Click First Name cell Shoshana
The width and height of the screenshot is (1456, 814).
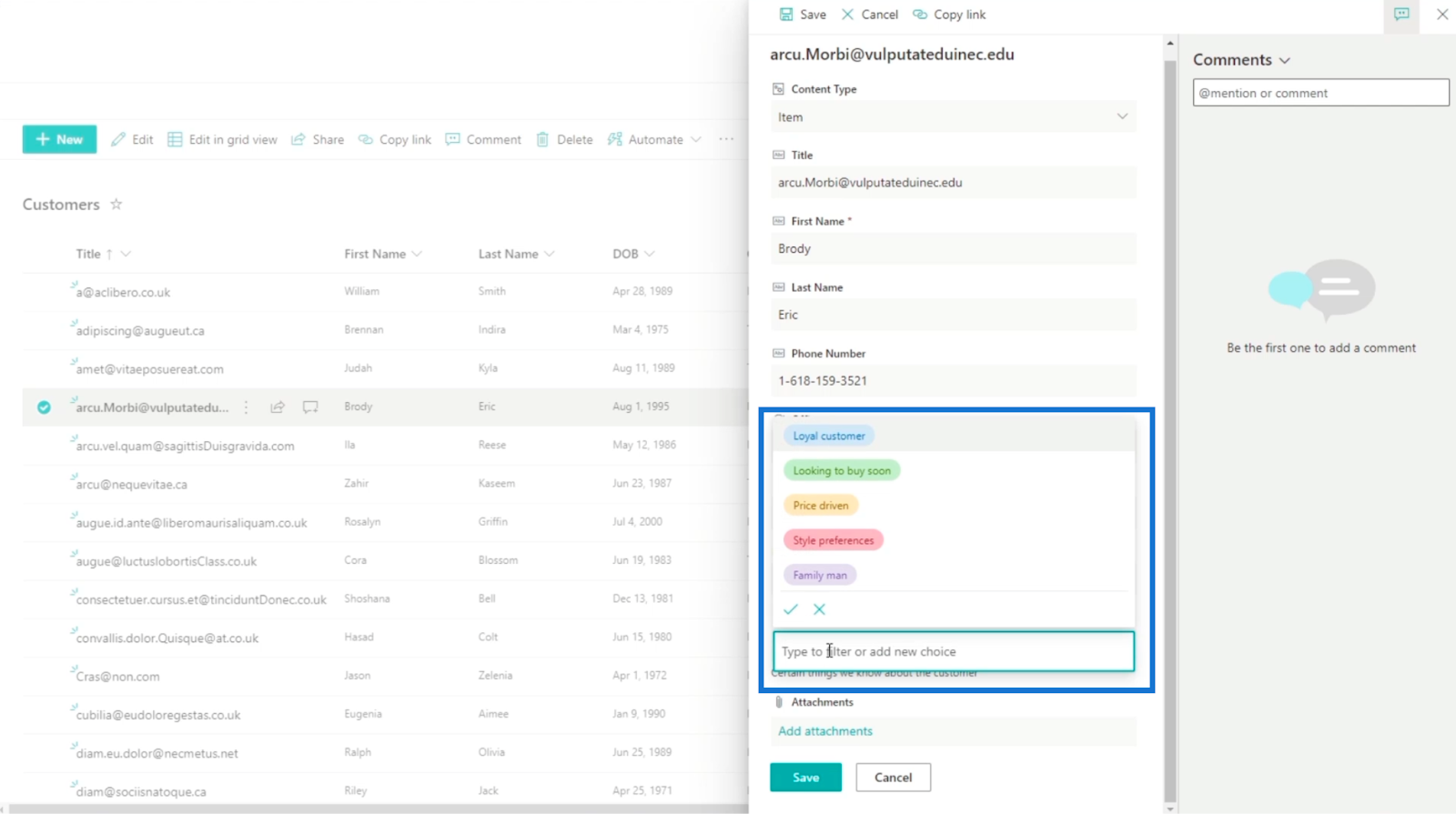(367, 598)
